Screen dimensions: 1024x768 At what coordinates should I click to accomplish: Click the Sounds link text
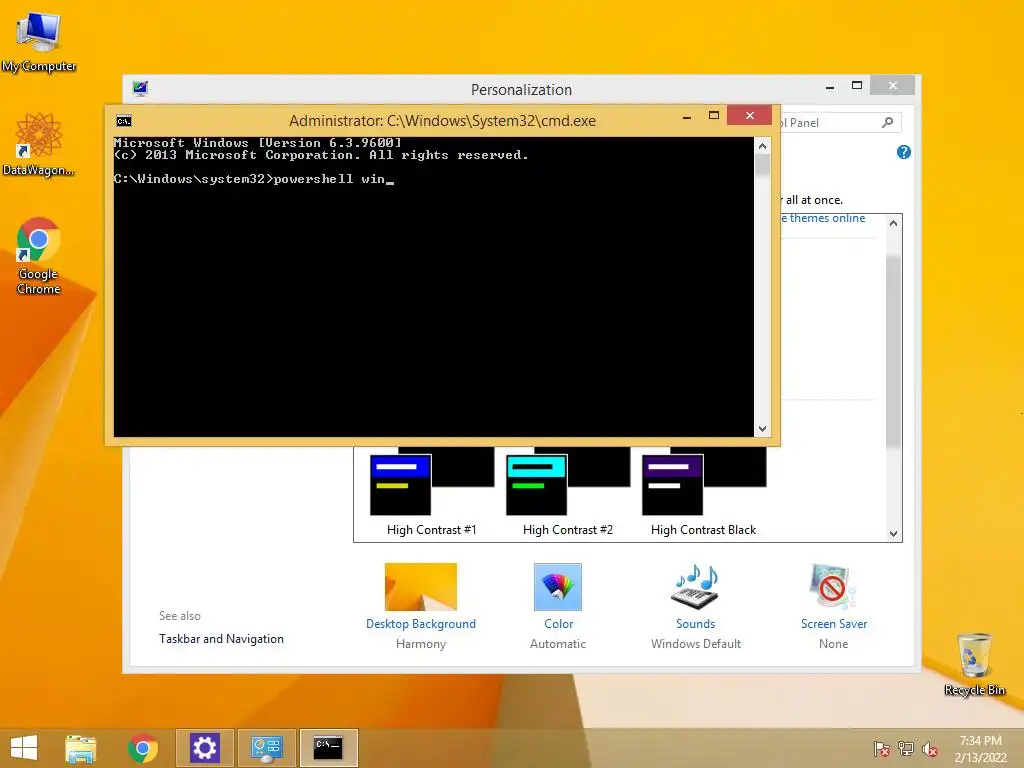pos(696,624)
